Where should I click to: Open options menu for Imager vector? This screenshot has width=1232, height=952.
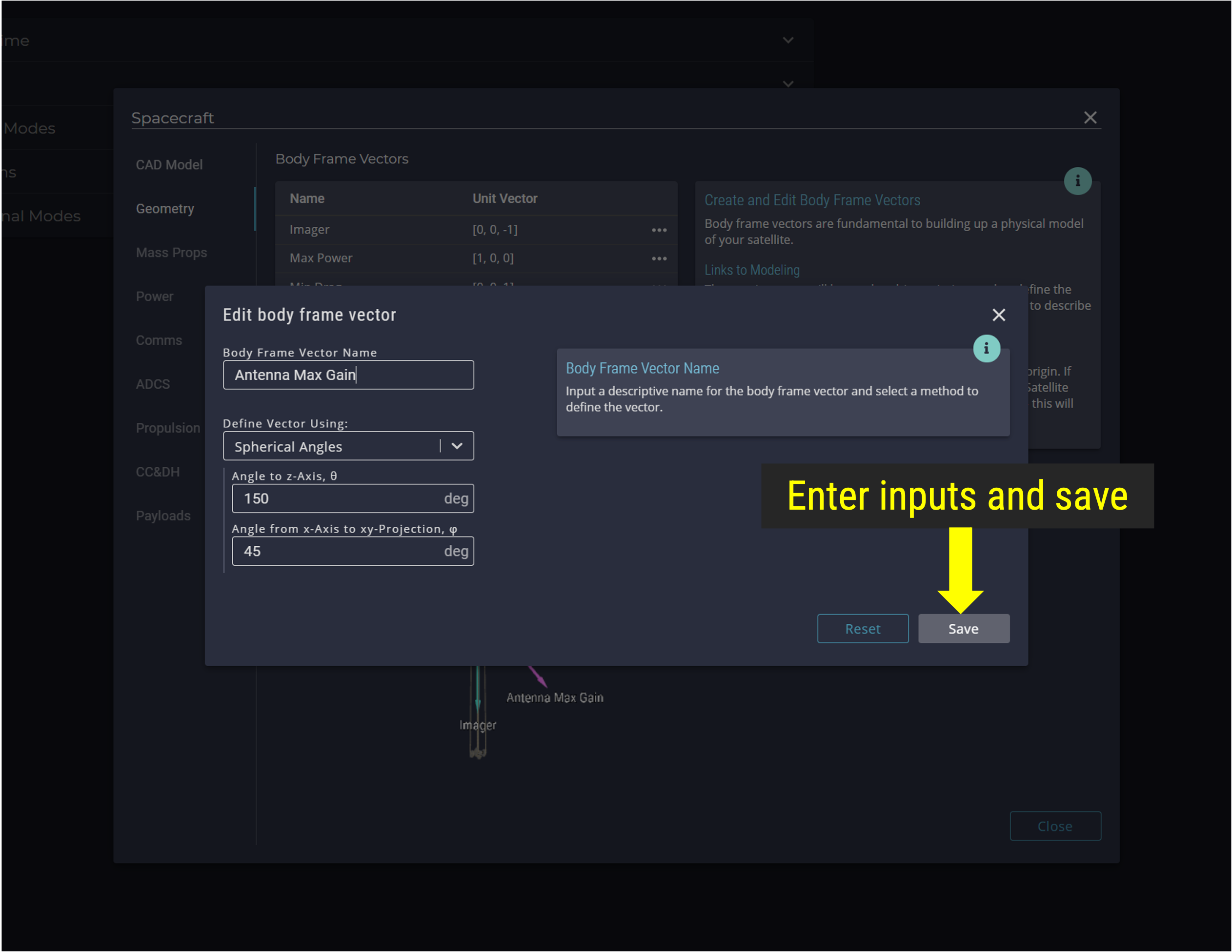click(659, 230)
